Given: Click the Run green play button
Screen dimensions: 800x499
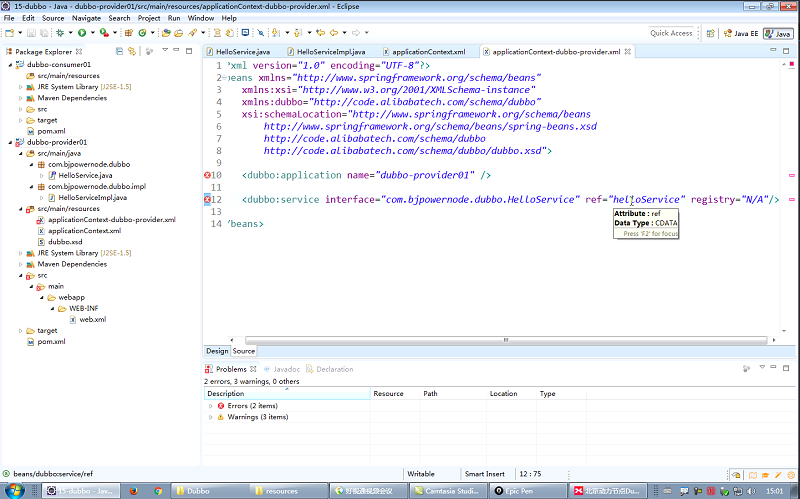Looking at the screenshot, I should [x=82, y=33].
